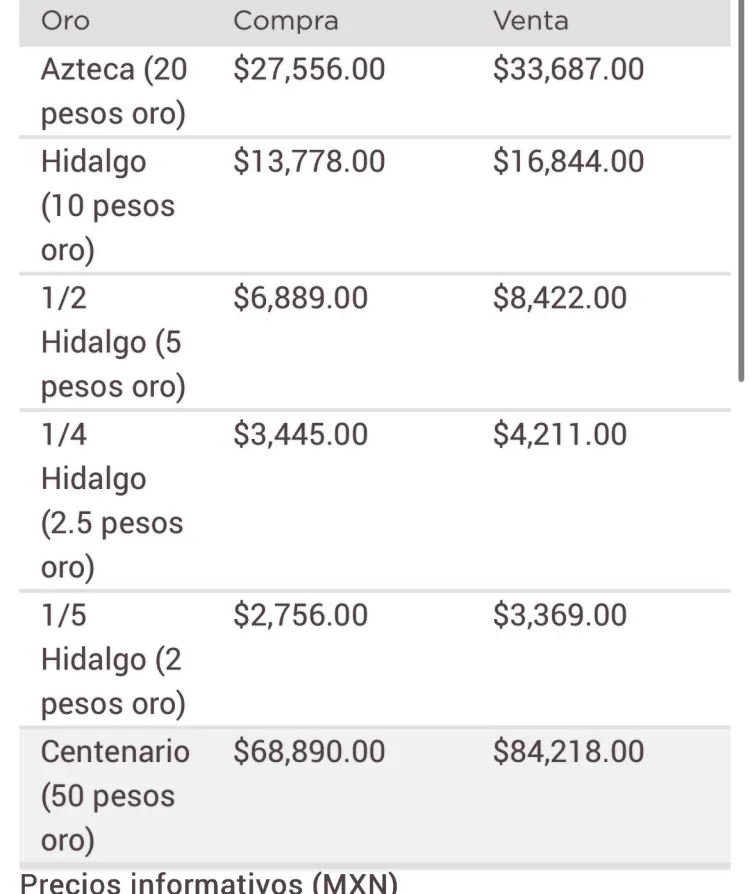Click the 1/2 Hidalgo (5 pesos oro) label
The width and height of the screenshot is (750, 894).
[x=113, y=342]
